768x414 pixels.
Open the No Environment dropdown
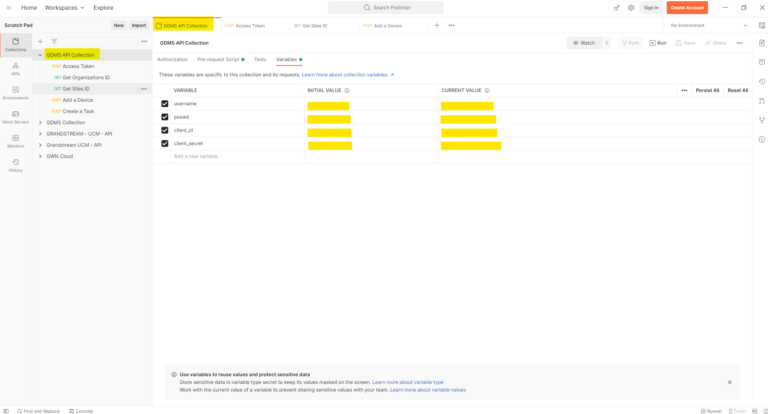pyautogui.click(x=709, y=25)
